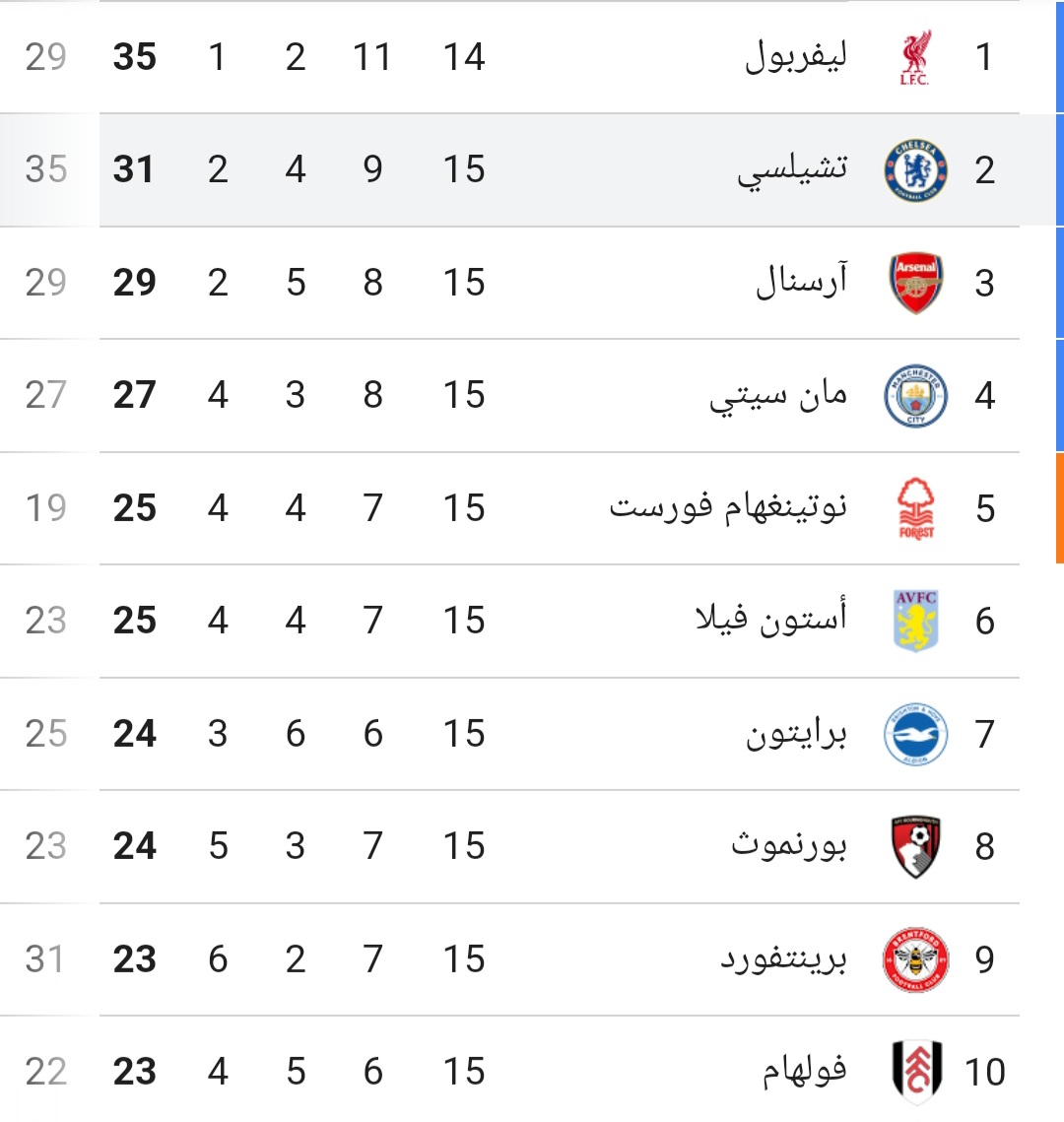Screen dimensions: 1064x1122
Task: Click the Nottingham Forest tree logo
Action: 916,508
